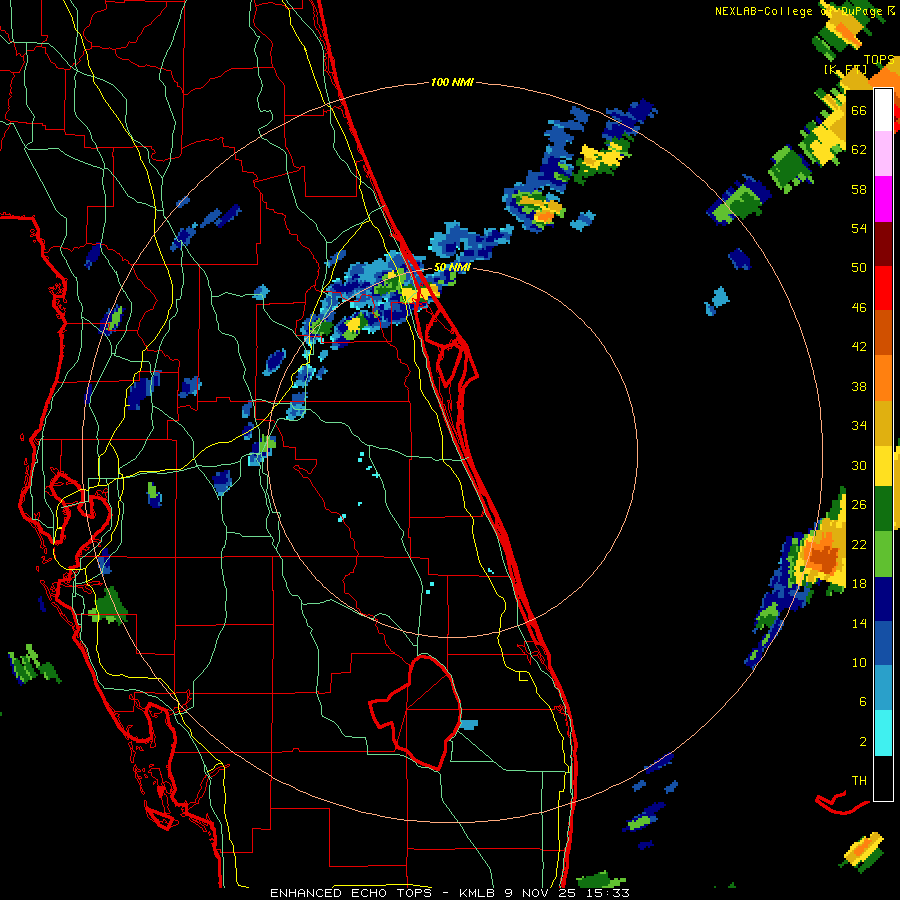
Task: Click the "TOPS" legend title
Action: pos(879,60)
